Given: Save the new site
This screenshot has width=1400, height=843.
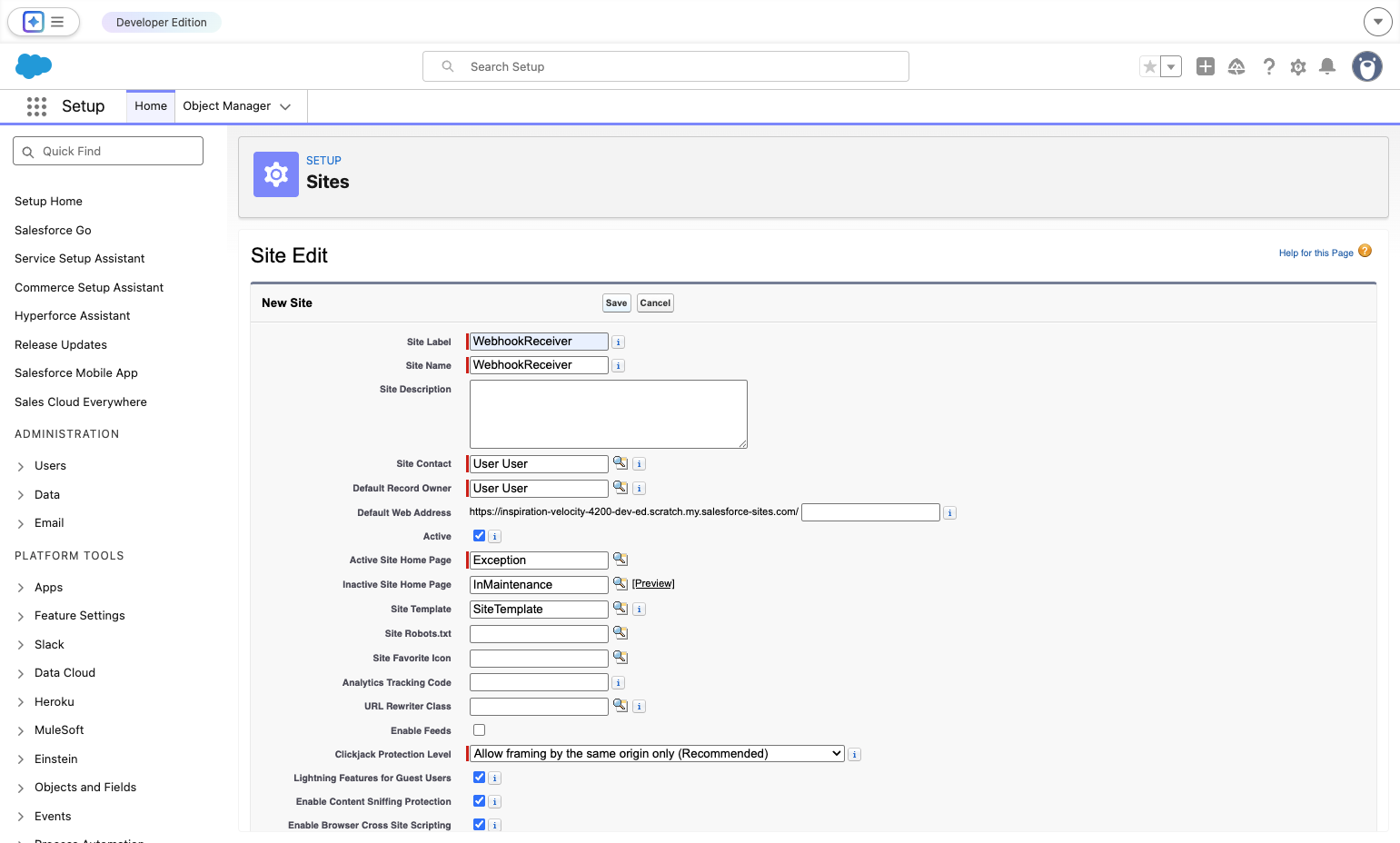Looking at the screenshot, I should click(x=617, y=303).
